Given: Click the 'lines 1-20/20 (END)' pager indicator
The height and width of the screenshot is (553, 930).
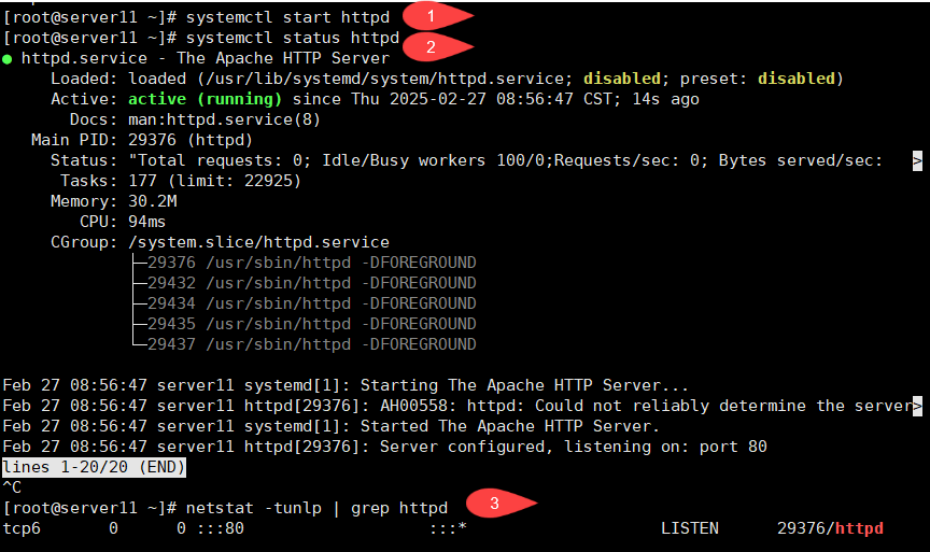Looking at the screenshot, I should (x=94, y=467).
